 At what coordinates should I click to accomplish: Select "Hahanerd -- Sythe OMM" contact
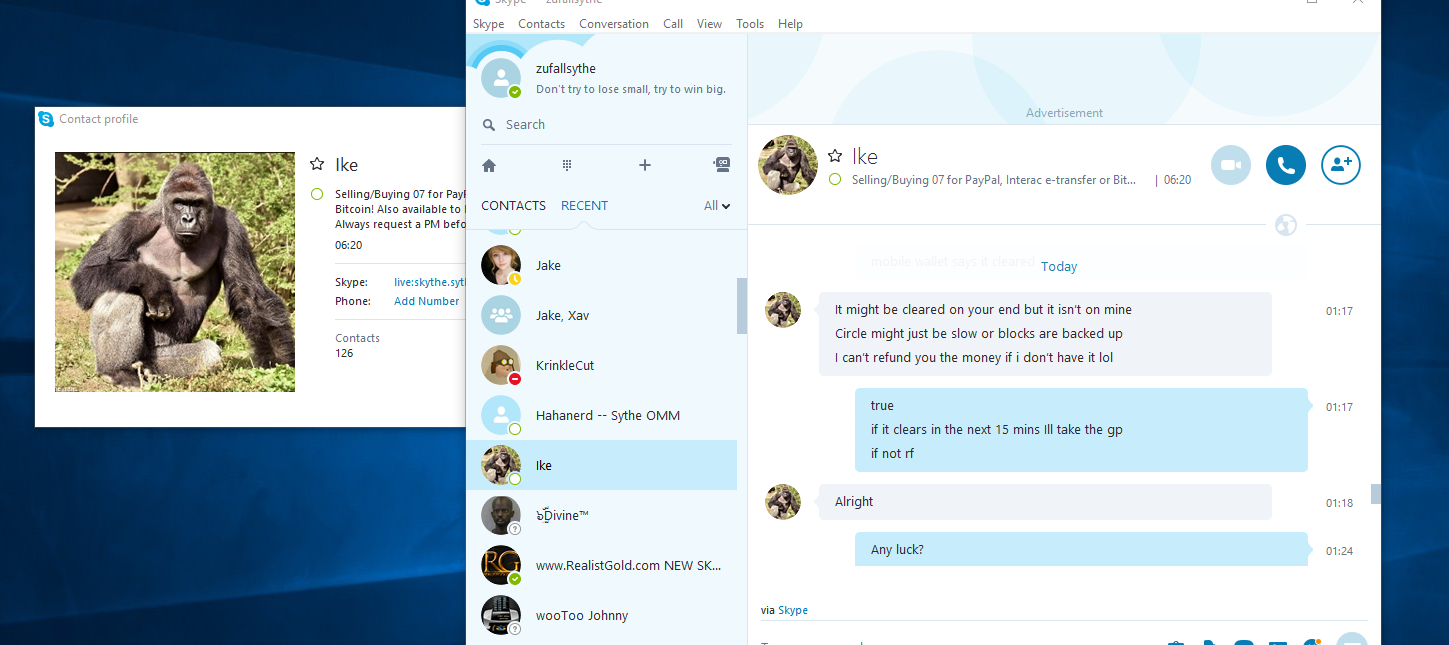click(602, 415)
